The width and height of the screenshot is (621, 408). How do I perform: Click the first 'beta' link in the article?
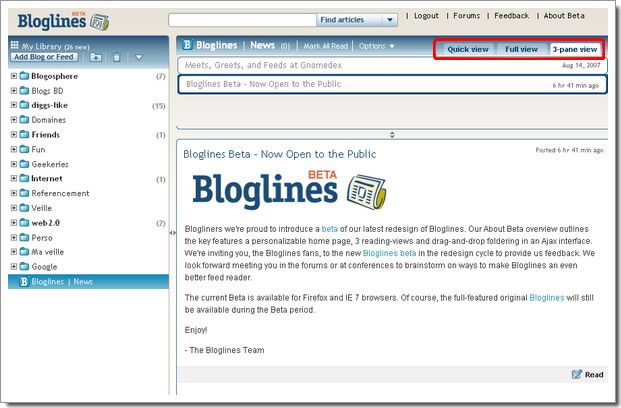click(330, 229)
